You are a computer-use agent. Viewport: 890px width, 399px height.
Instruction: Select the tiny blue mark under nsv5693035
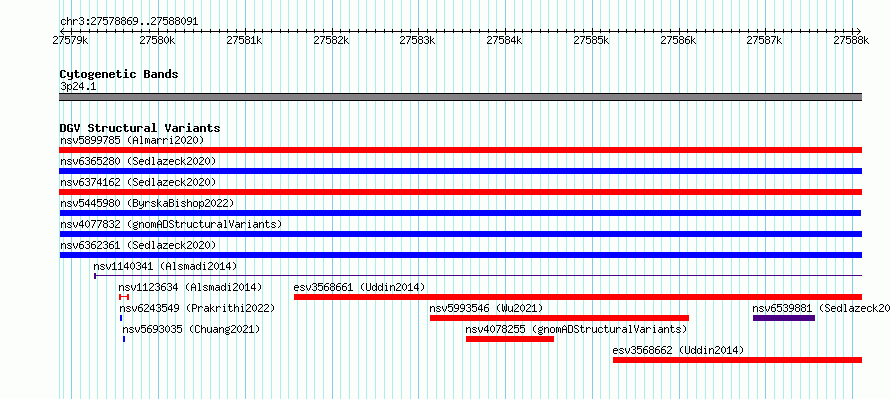(124, 339)
